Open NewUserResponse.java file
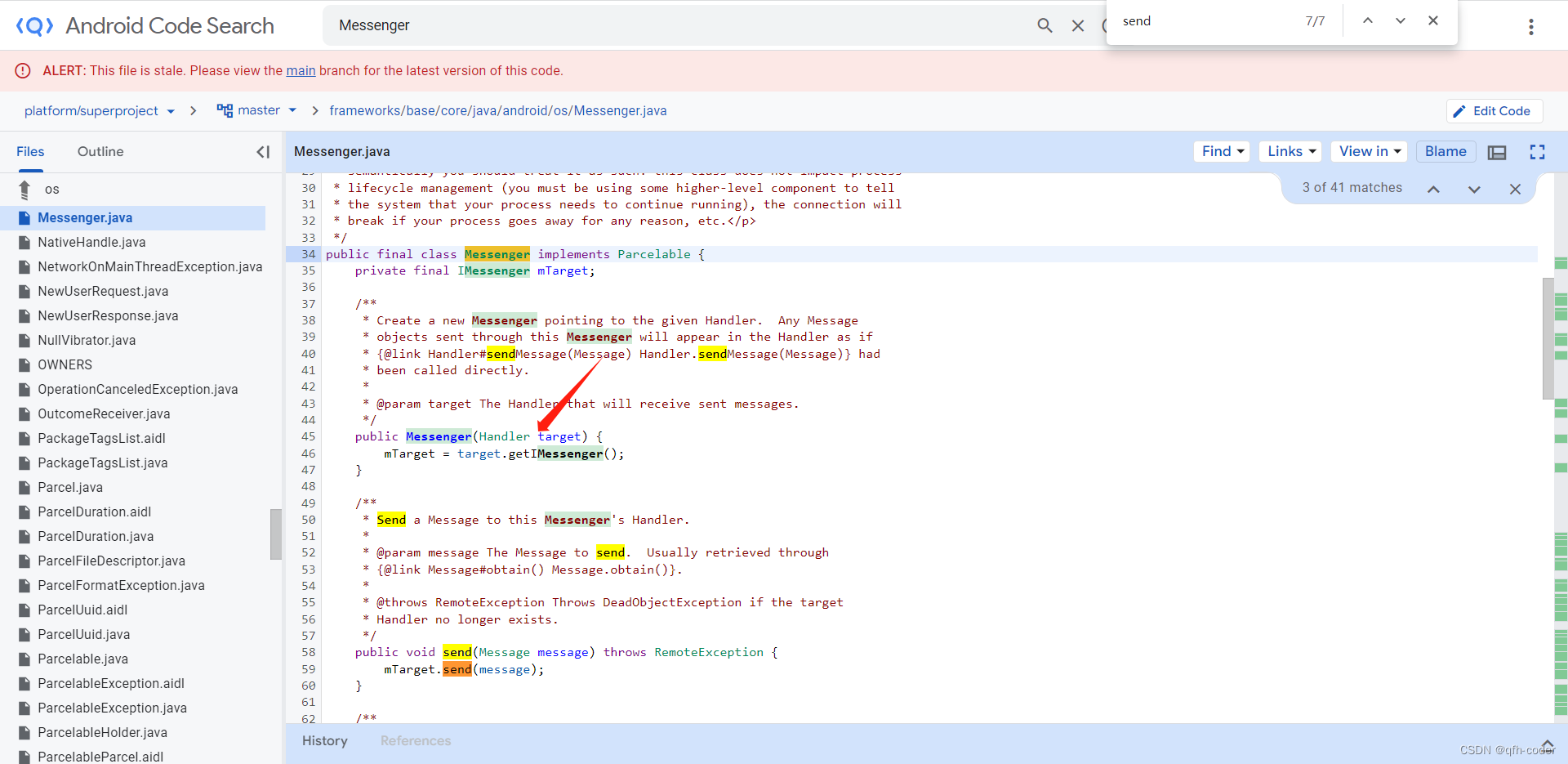This screenshot has width=1568, height=764. [108, 316]
